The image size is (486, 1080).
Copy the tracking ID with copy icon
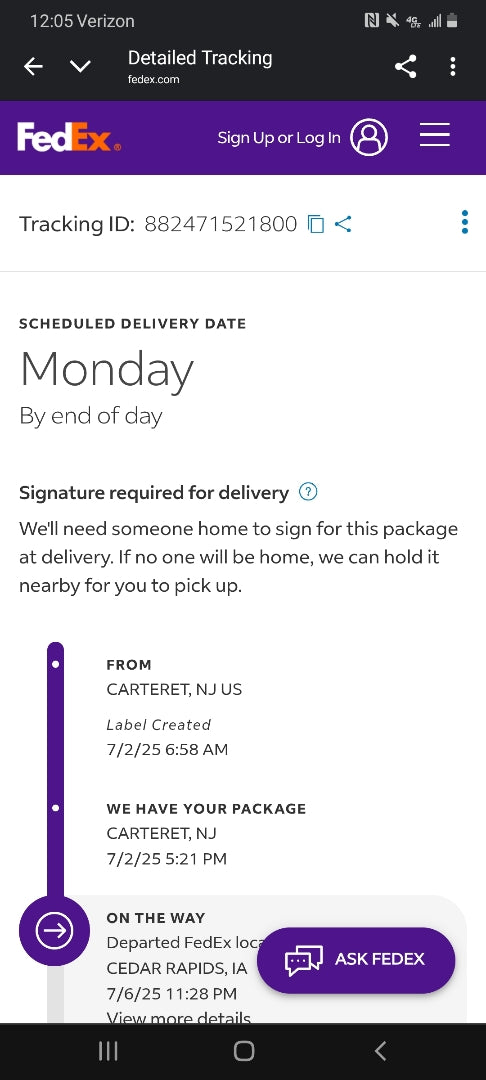[x=315, y=224]
